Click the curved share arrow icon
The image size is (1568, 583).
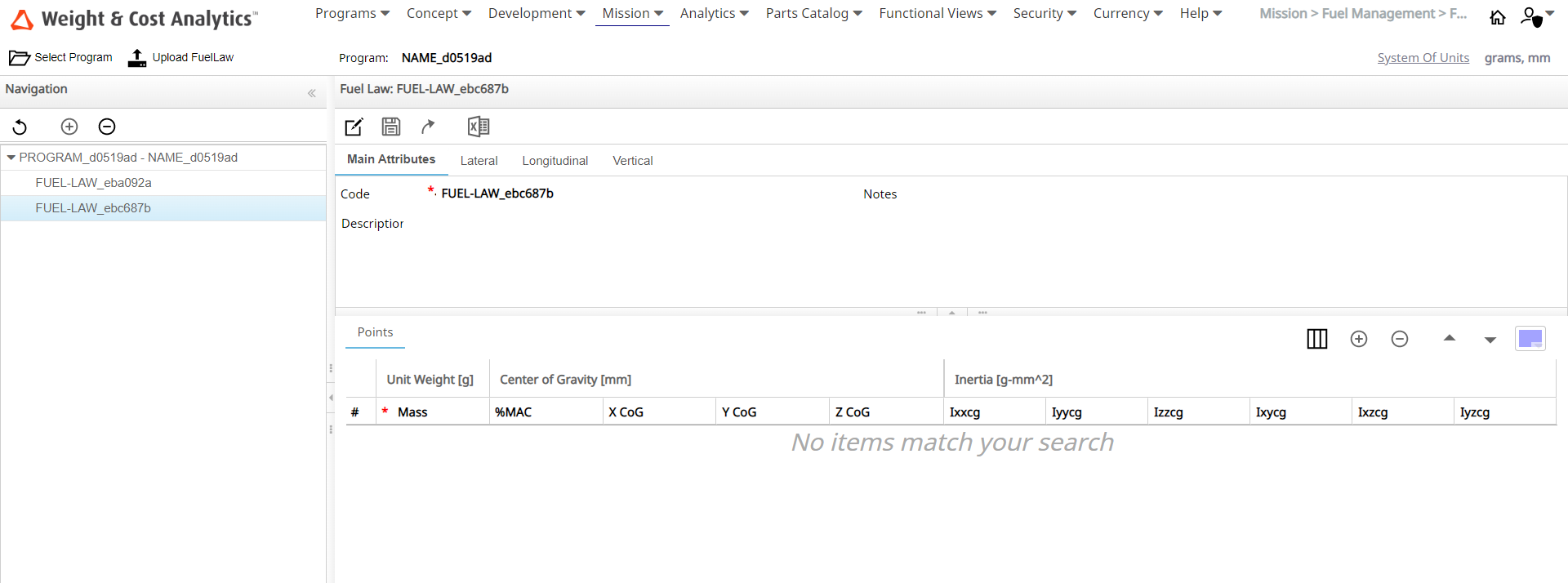pyautogui.click(x=428, y=127)
